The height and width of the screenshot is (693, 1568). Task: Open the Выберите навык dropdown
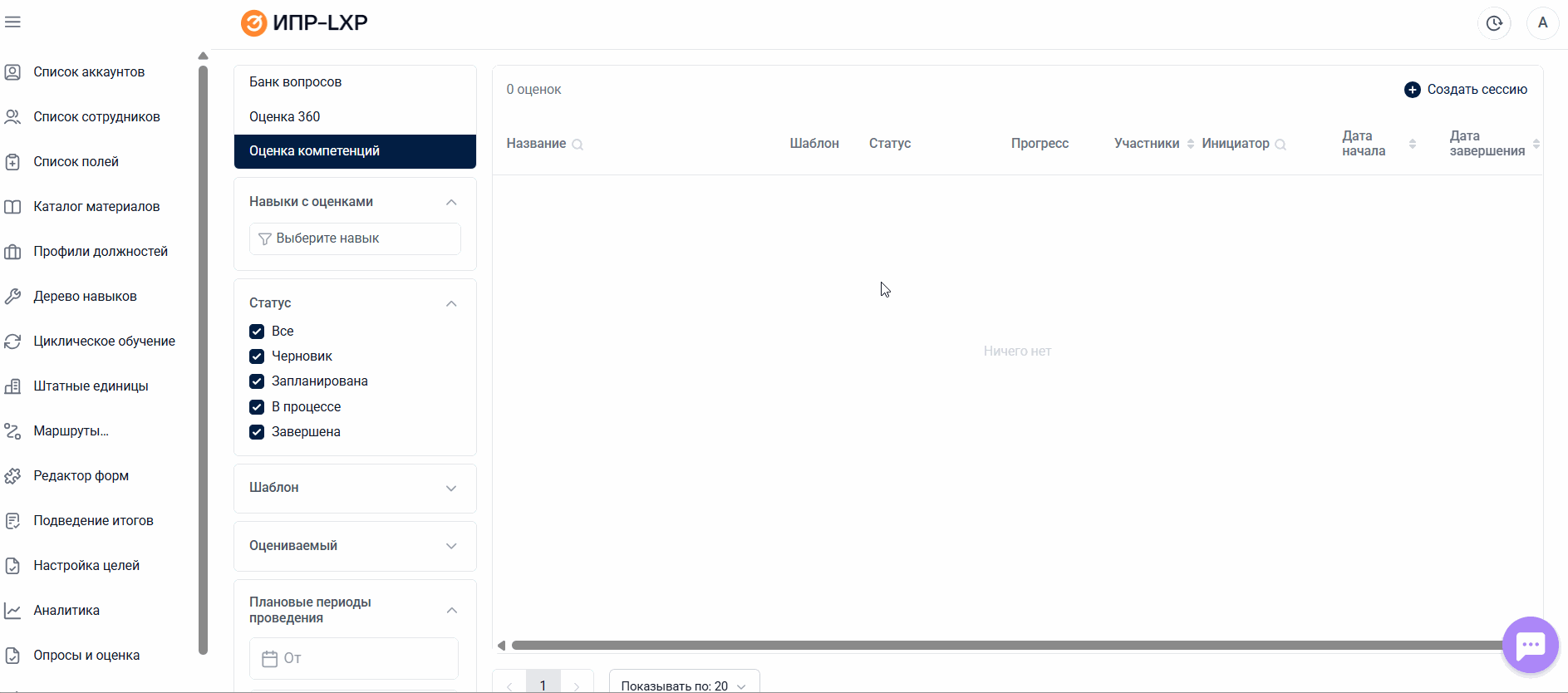tap(355, 238)
